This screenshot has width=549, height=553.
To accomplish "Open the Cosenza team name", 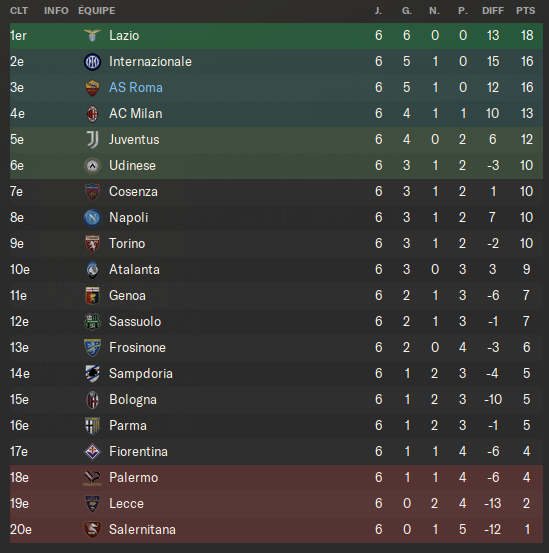I will [133, 192].
